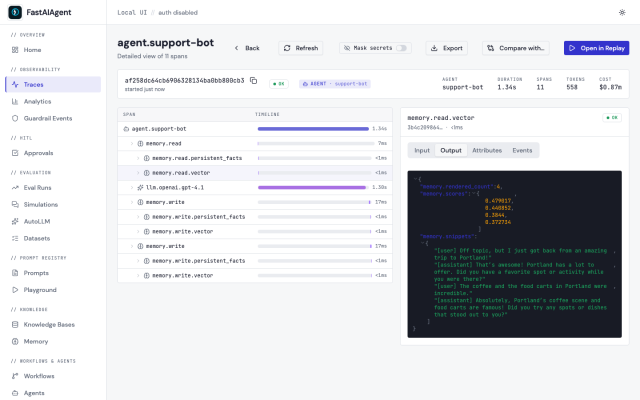Open the Attributes tab
The height and width of the screenshot is (400, 640).
click(487, 151)
